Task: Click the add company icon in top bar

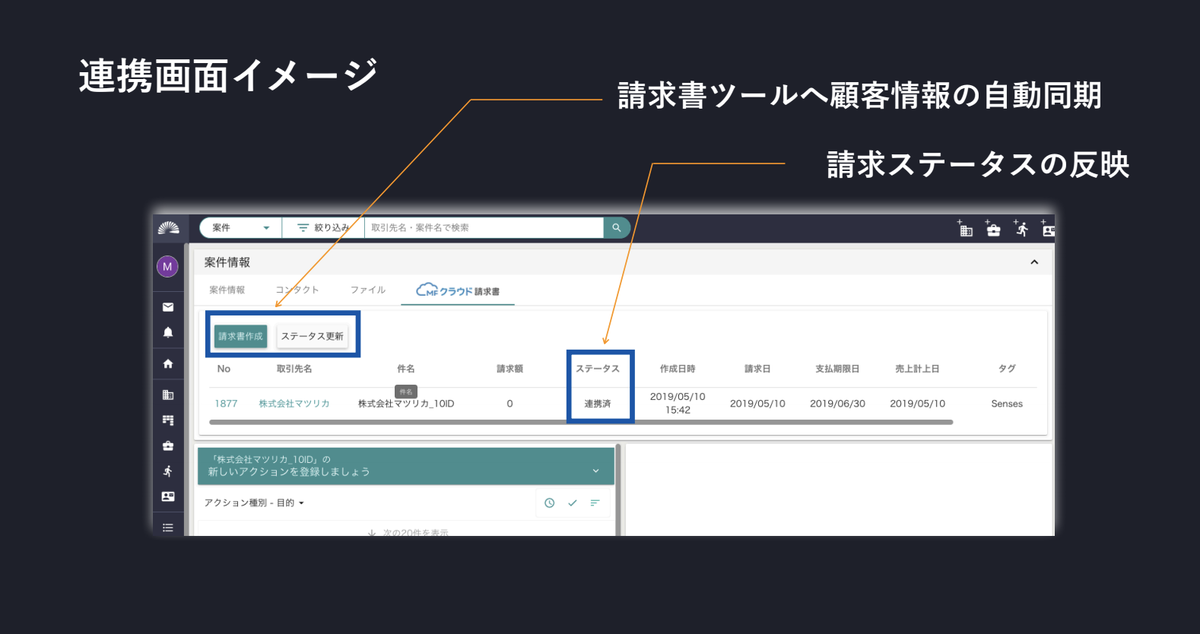Action: click(x=965, y=228)
